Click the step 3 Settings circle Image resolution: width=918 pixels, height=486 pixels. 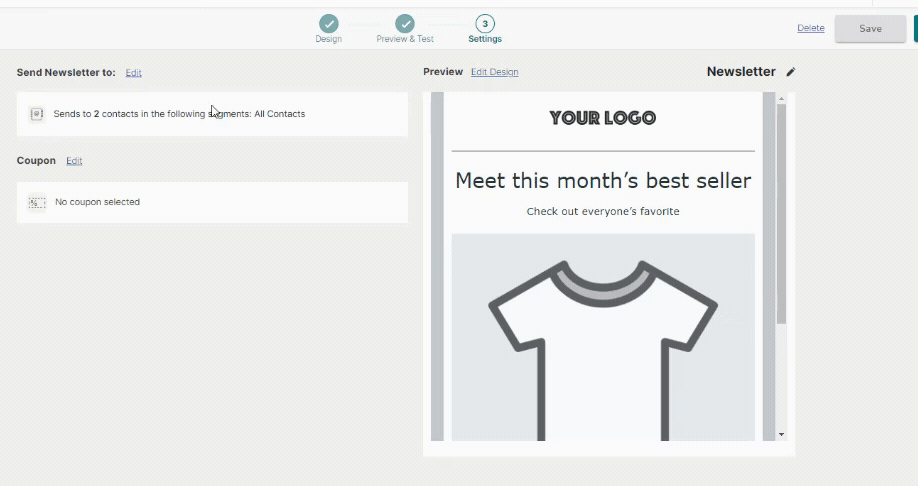[485, 23]
